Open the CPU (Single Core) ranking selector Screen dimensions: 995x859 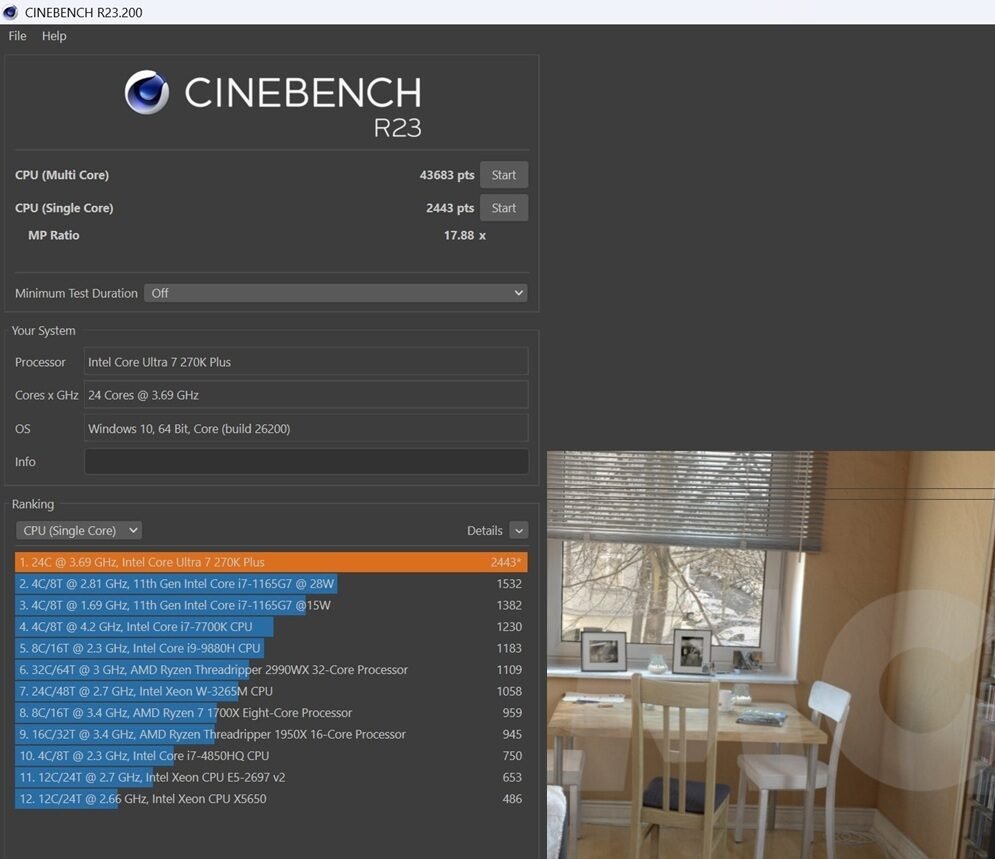(x=79, y=530)
